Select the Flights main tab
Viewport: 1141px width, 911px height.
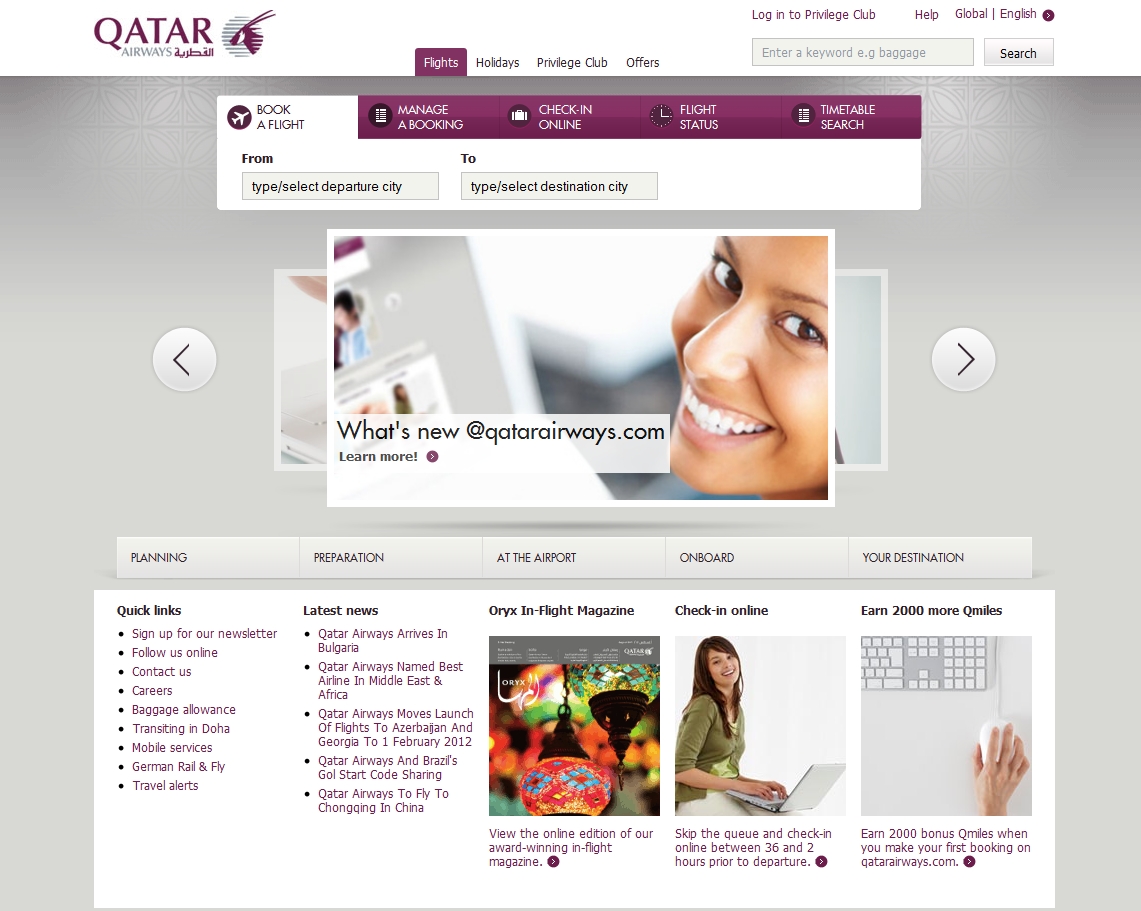441,63
